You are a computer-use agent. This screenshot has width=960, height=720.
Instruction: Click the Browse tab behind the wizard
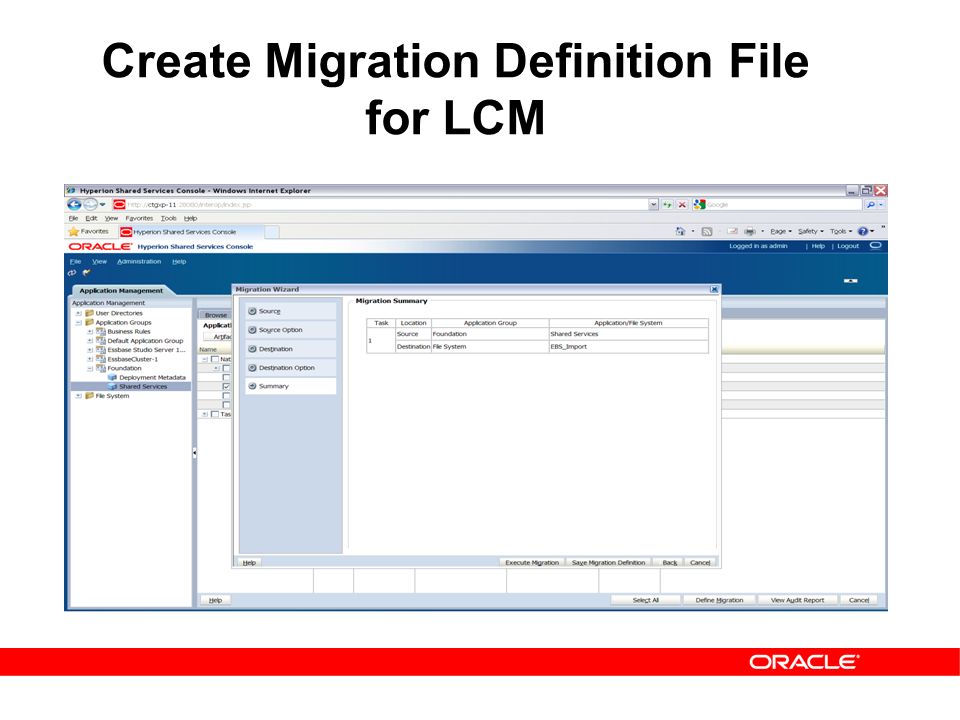click(x=215, y=315)
